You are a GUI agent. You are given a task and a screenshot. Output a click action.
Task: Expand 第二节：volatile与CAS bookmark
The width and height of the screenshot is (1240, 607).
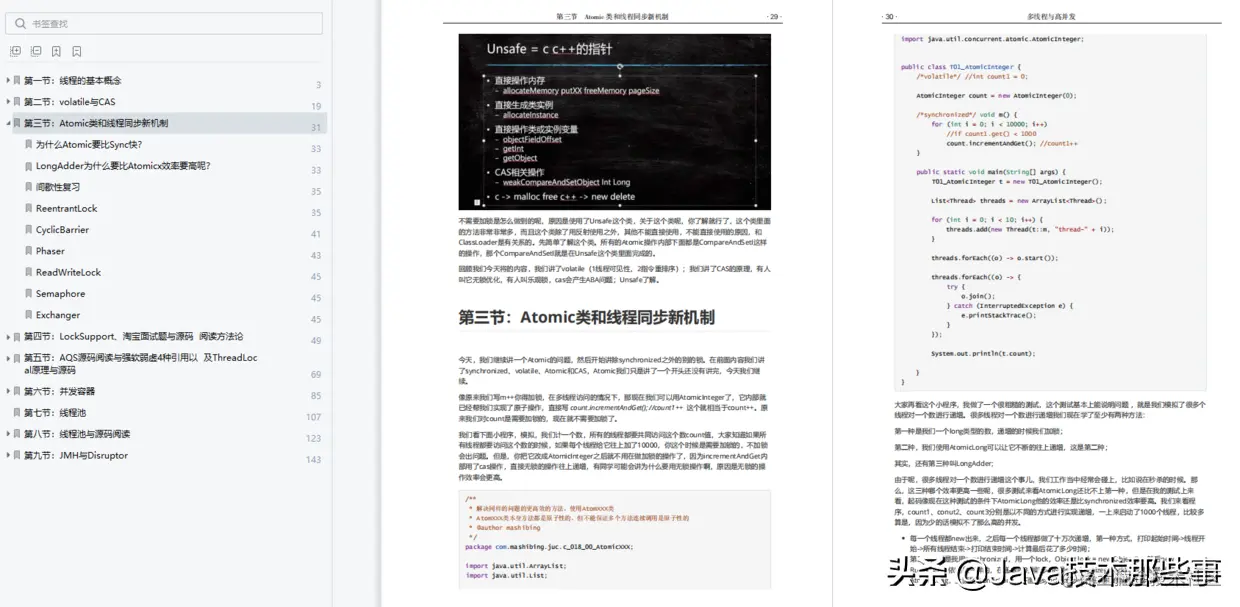7,102
